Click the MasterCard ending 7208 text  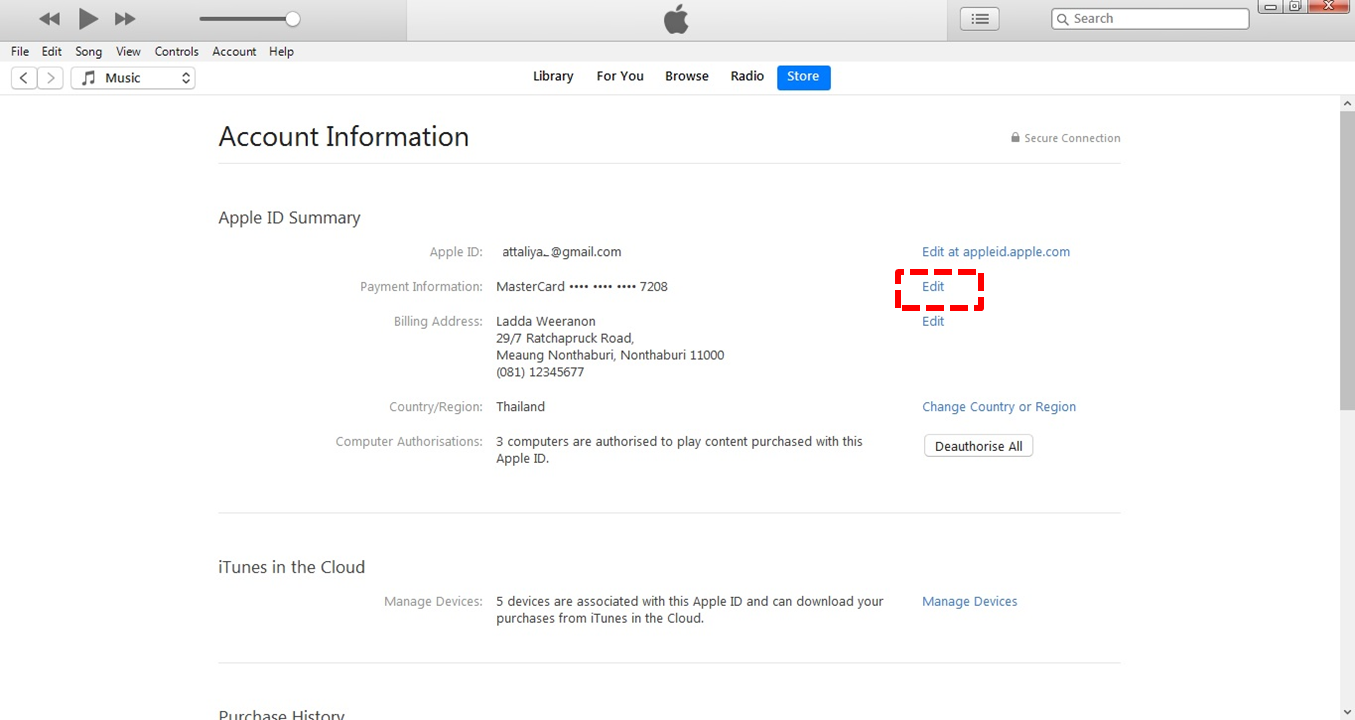click(x=582, y=287)
